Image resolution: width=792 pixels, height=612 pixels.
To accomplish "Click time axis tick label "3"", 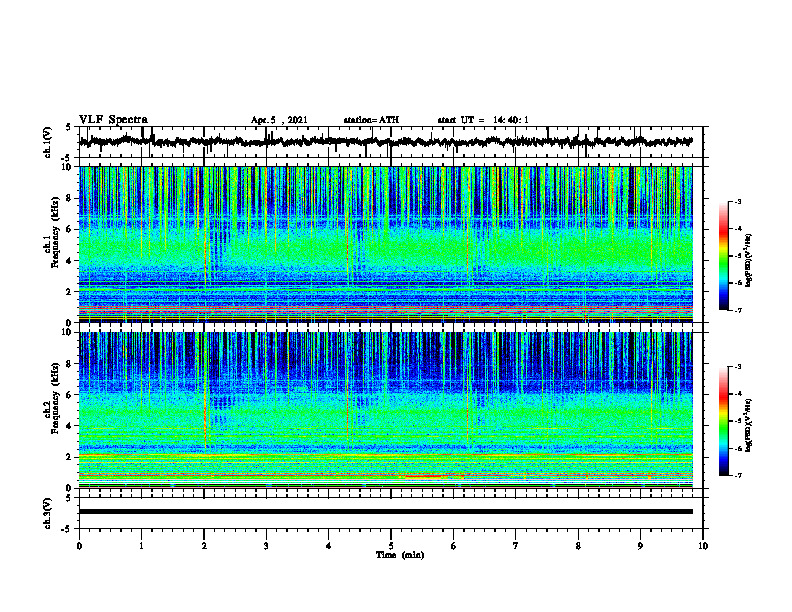I will (266, 546).
